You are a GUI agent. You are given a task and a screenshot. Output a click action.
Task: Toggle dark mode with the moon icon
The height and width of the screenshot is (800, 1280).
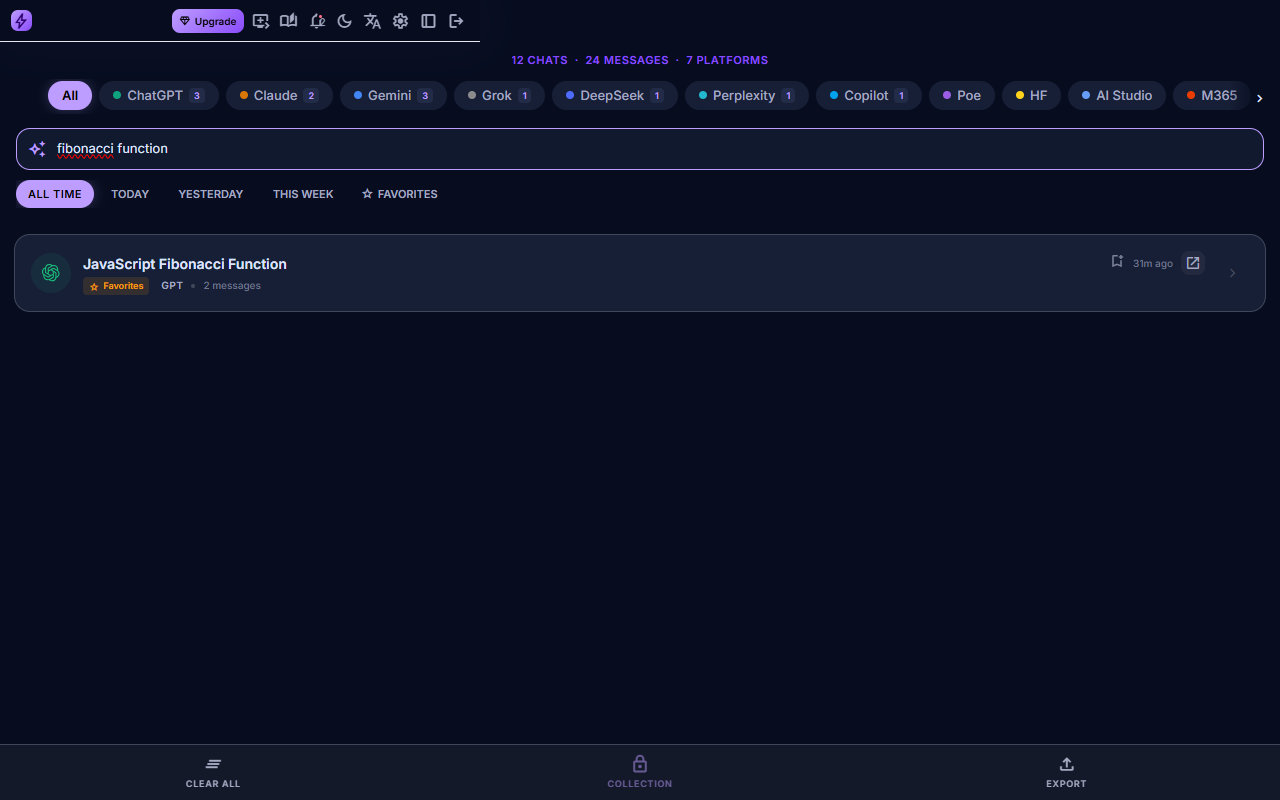click(x=345, y=21)
